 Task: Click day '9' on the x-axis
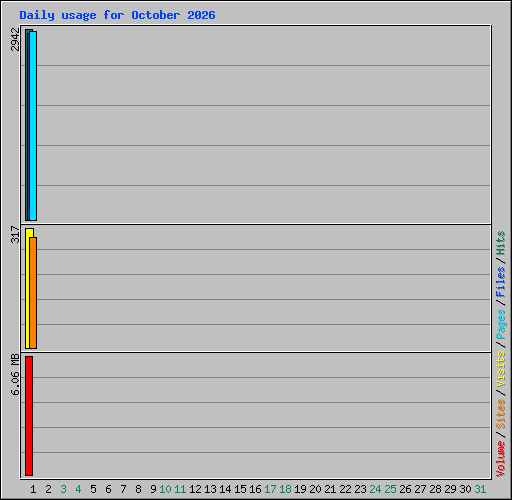click(153, 489)
